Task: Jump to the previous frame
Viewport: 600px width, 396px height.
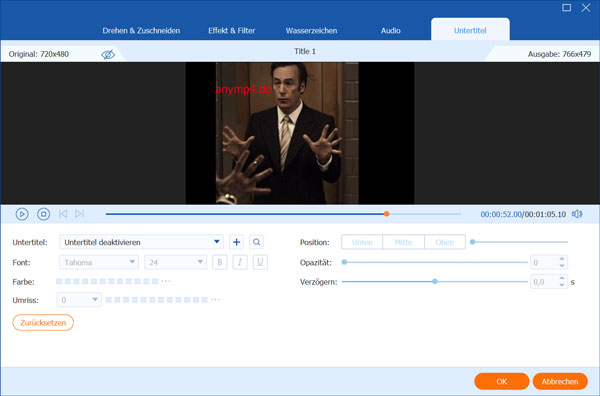Action: (63, 214)
